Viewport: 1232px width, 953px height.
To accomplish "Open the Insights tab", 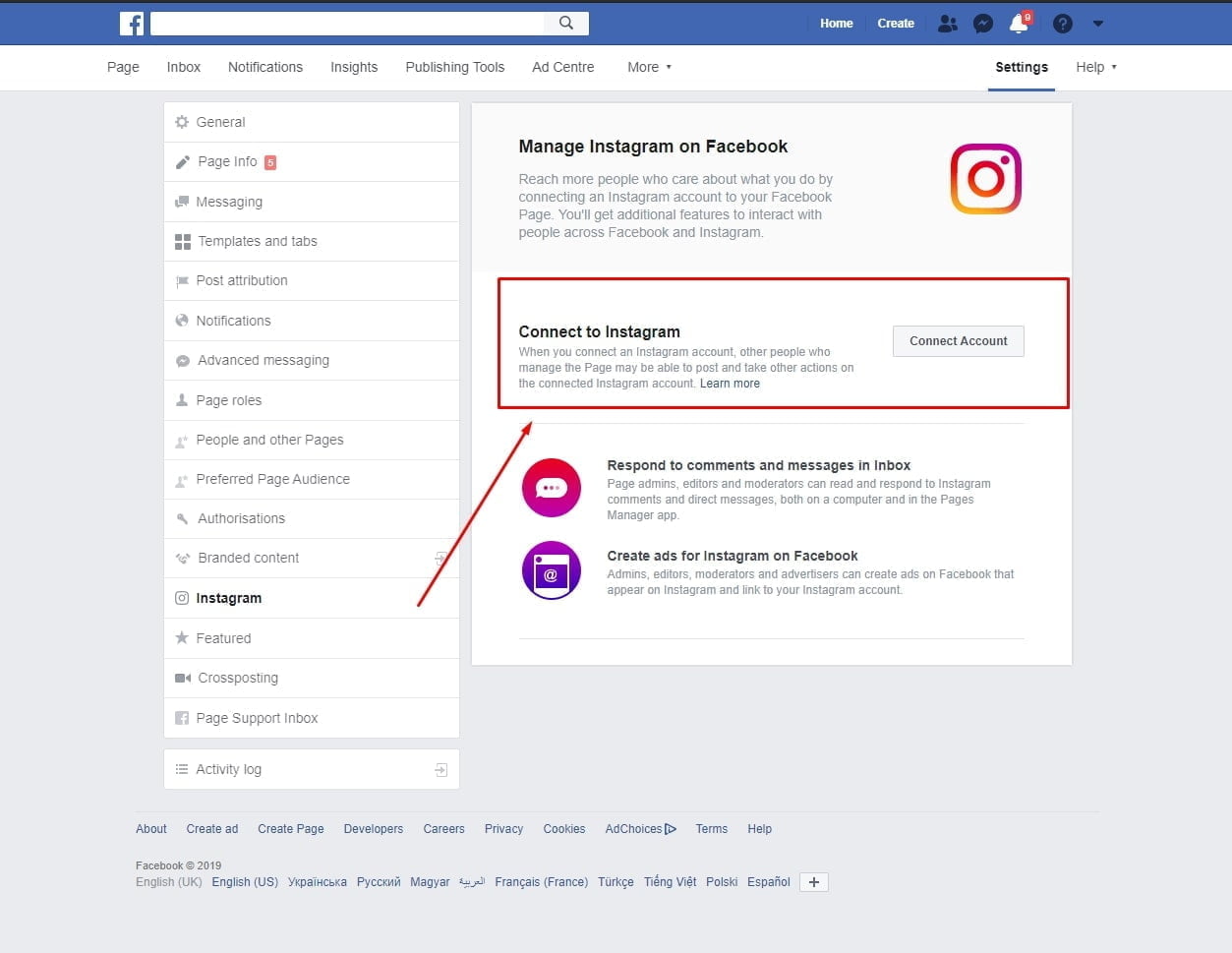I will tap(354, 67).
